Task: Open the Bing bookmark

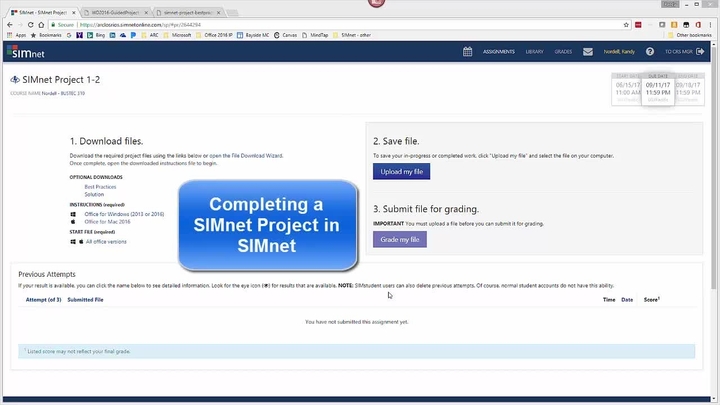Action: point(96,35)
